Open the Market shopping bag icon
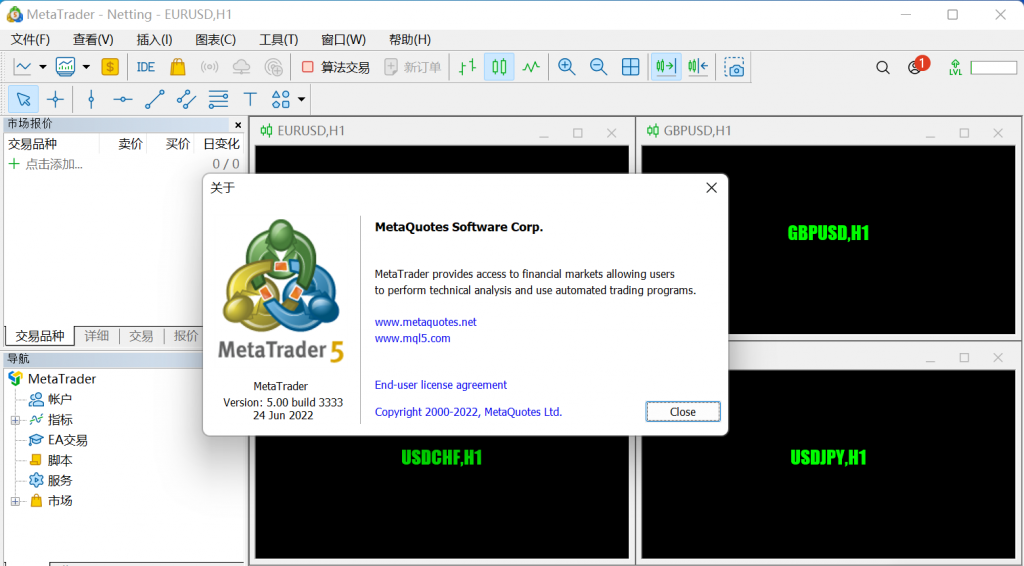 click(178, 67)
